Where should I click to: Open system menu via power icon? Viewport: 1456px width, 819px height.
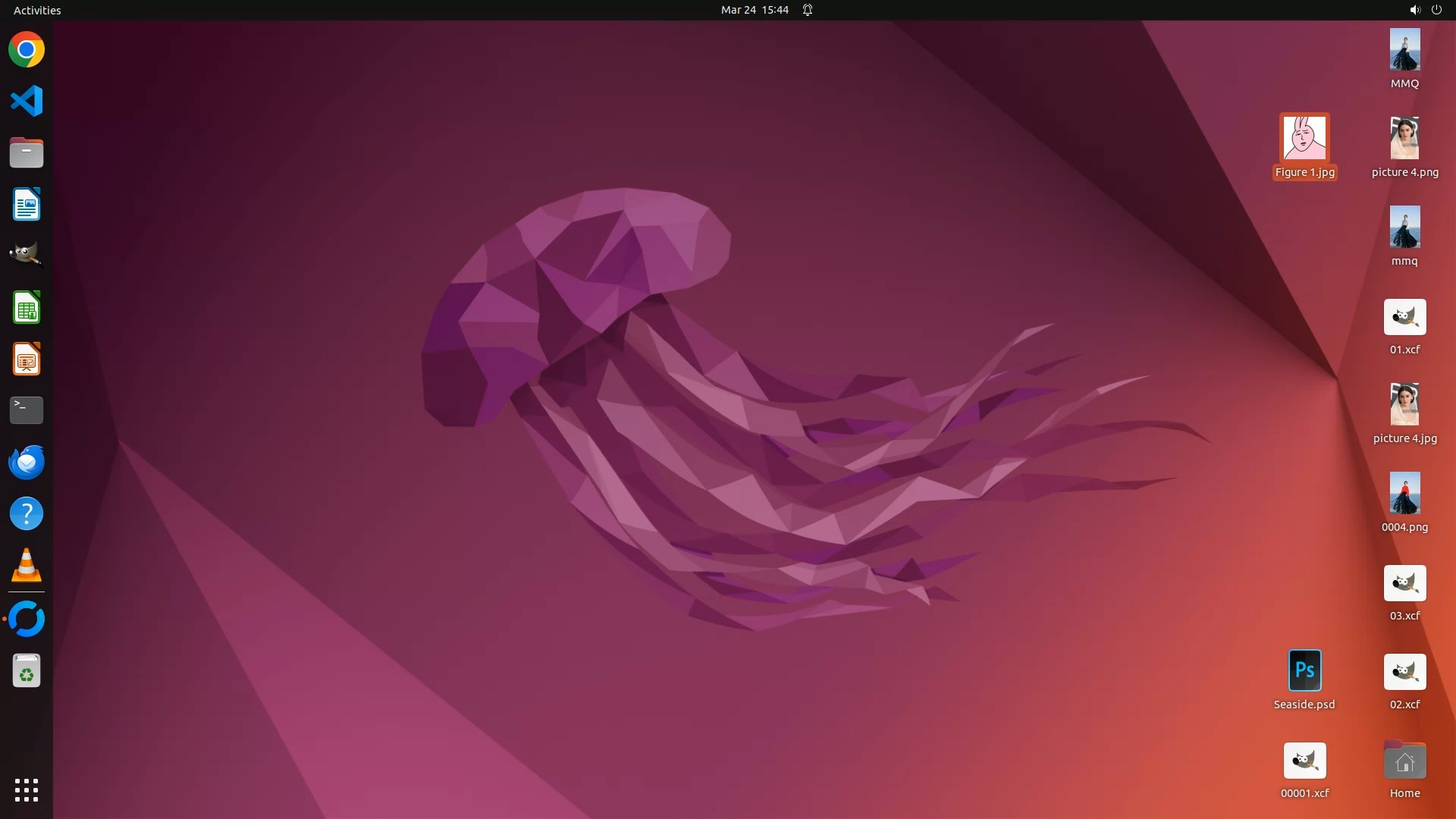(x=1436, y=10)
